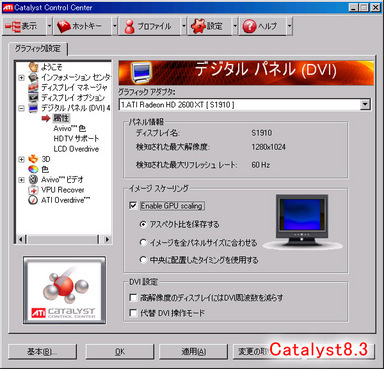Click the ホットキー (Hotkeys) toolbar icon
Image resolution: width=384 pixels, height=369 pixels.
coord(63,26)
